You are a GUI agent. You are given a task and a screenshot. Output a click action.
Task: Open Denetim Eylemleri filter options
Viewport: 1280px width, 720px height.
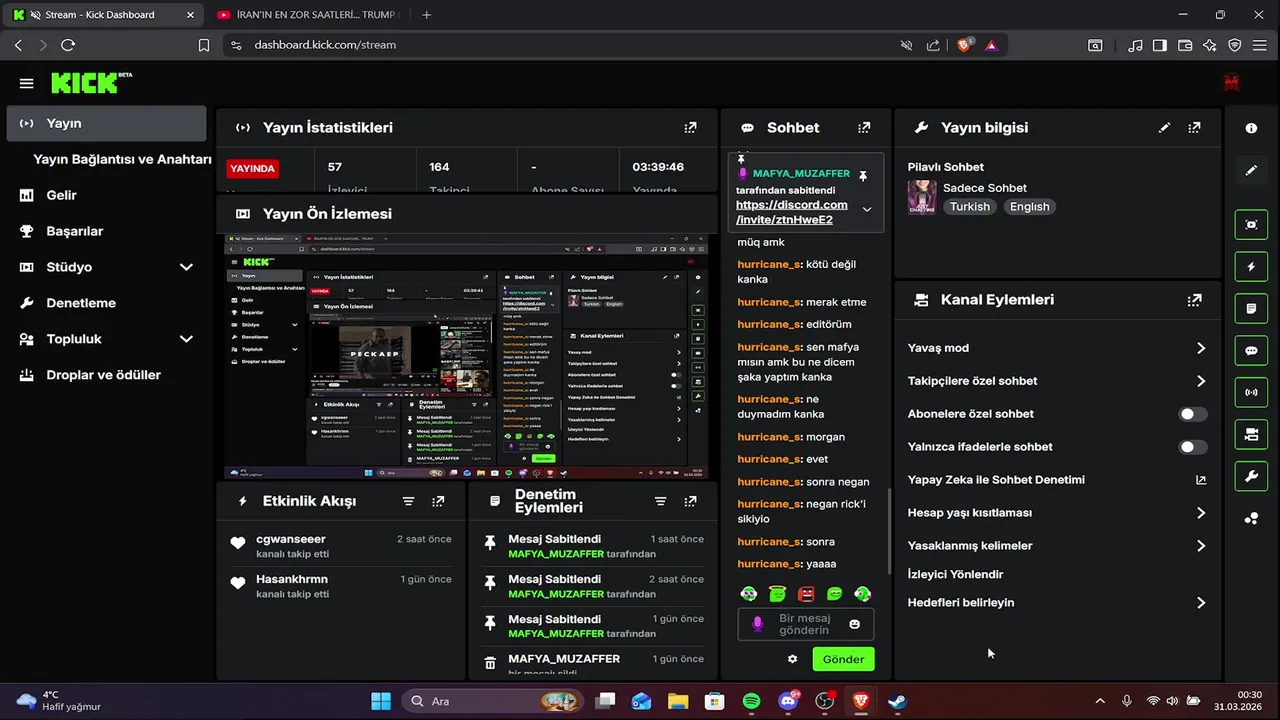point(660,501)
